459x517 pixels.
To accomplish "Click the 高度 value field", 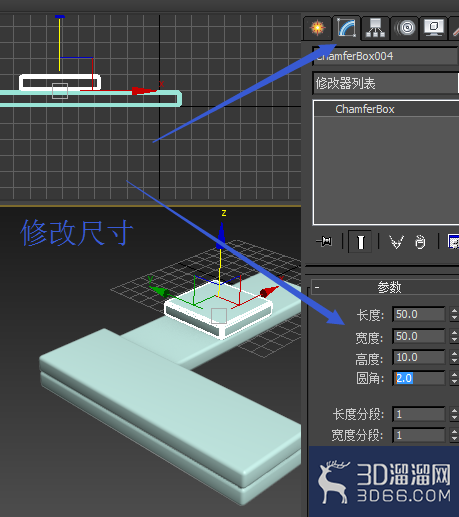I will pos(419,357).
